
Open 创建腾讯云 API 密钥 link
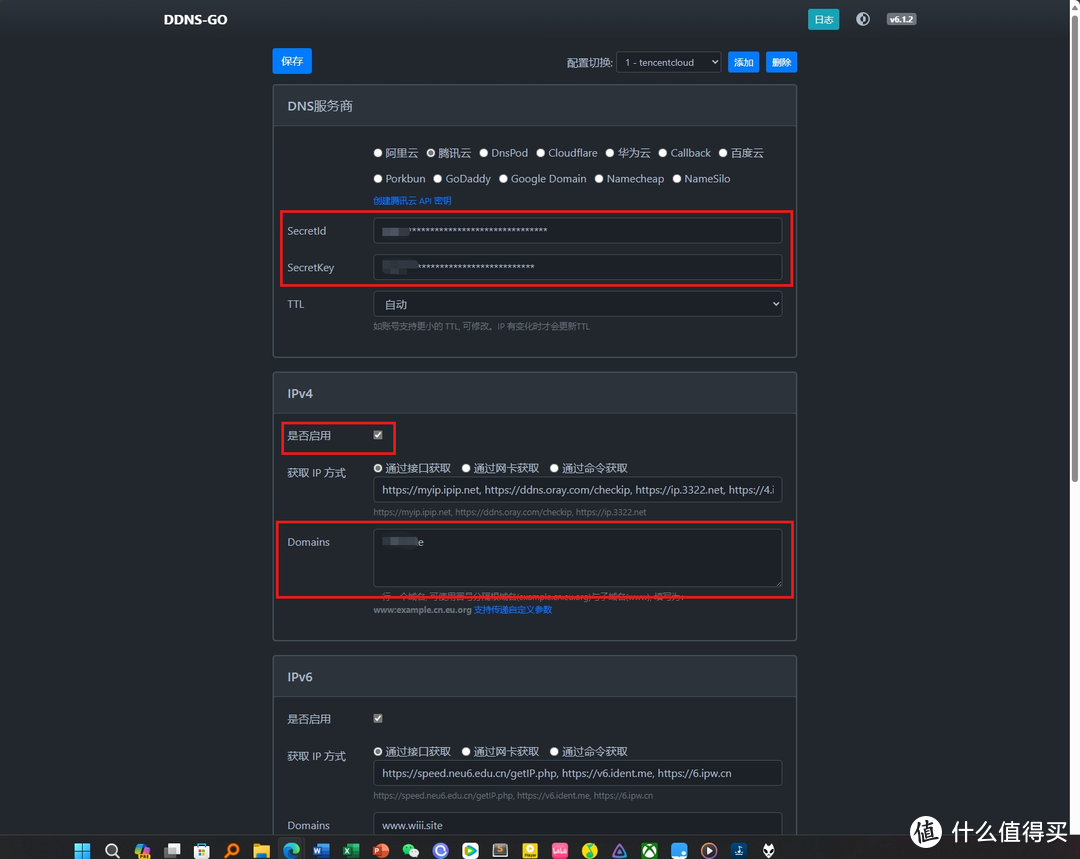point(412,200)
